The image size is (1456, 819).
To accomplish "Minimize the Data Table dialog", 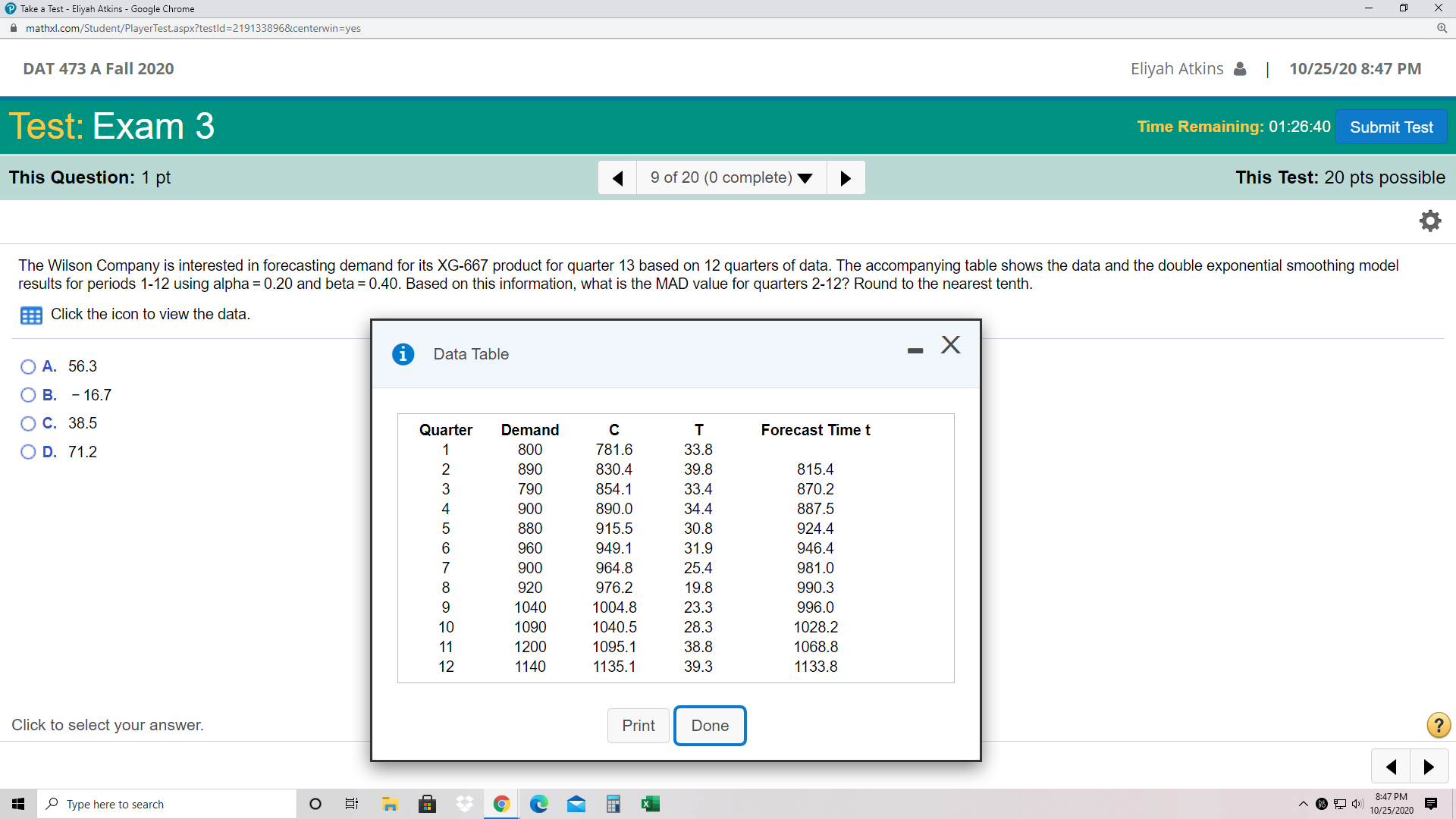I will pyautogui.click(x=915, y=350).
